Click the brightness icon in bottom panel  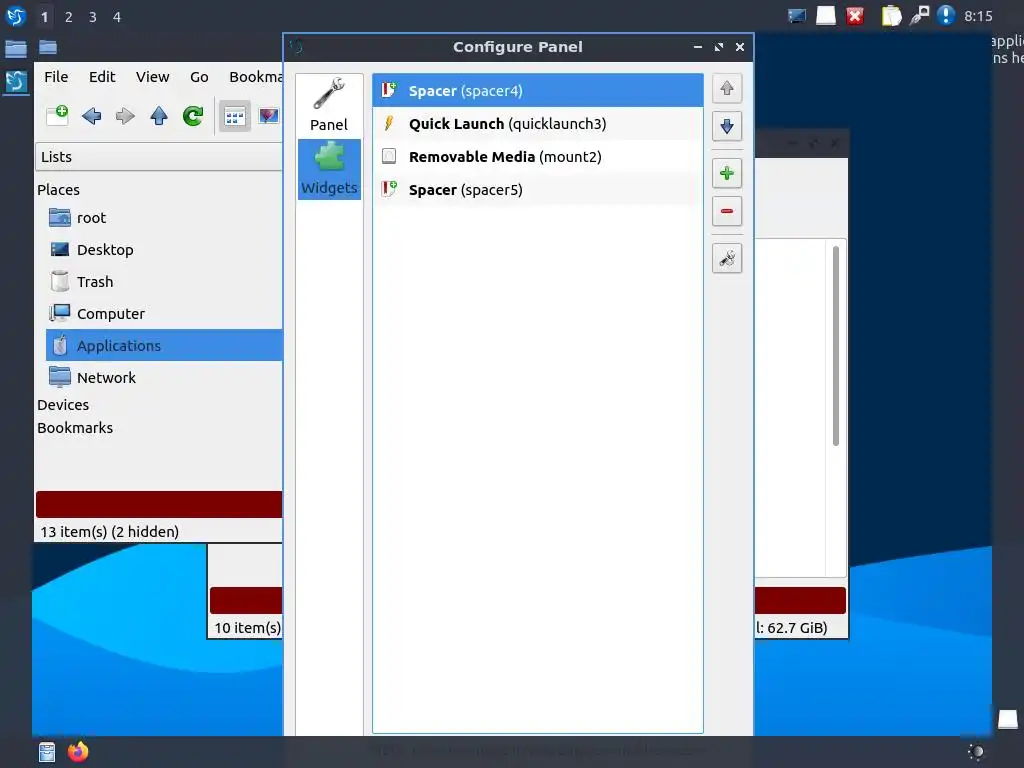(976, 752)
